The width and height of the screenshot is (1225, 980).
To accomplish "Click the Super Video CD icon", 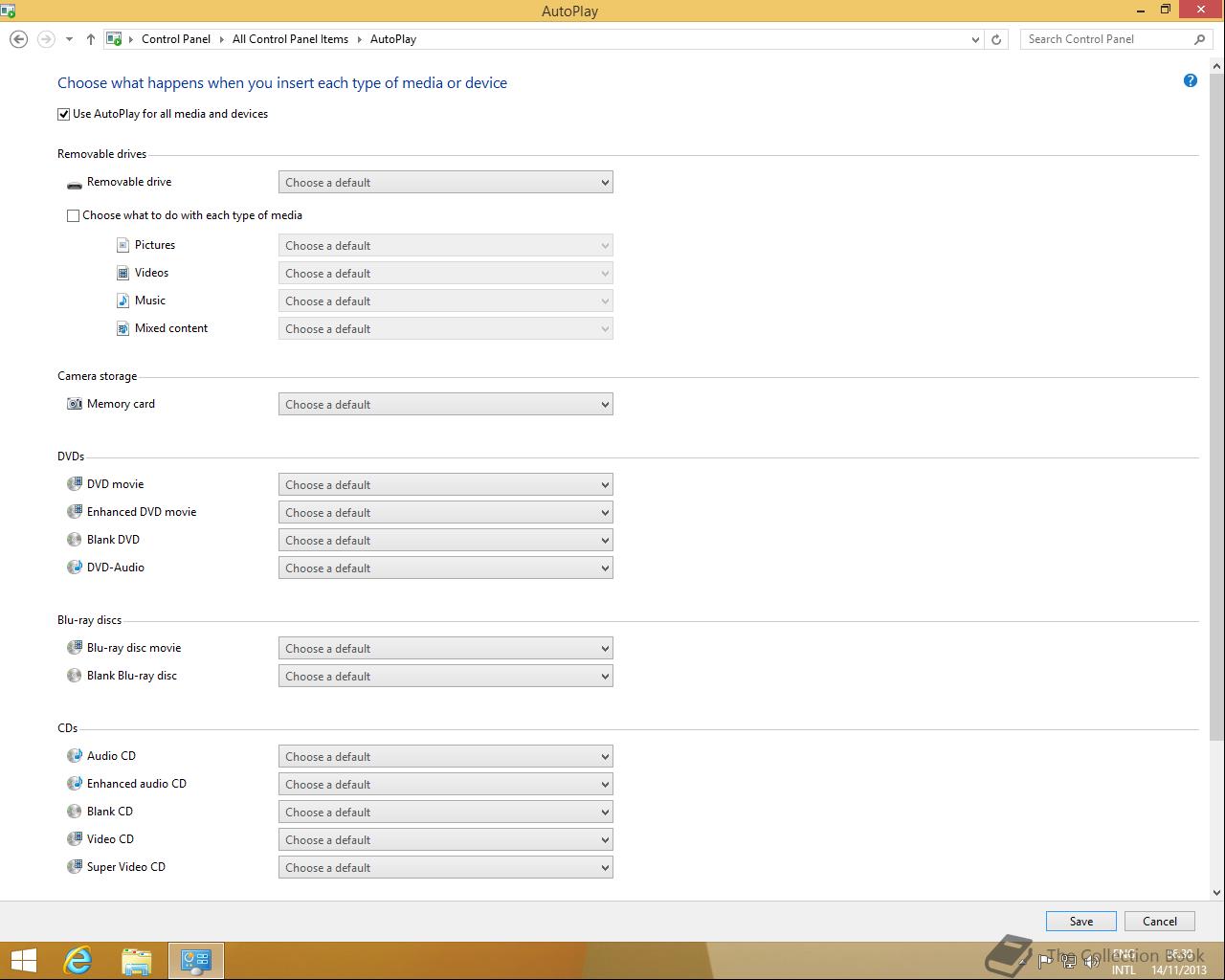I will pyautogui.click(x=75, y=867).
